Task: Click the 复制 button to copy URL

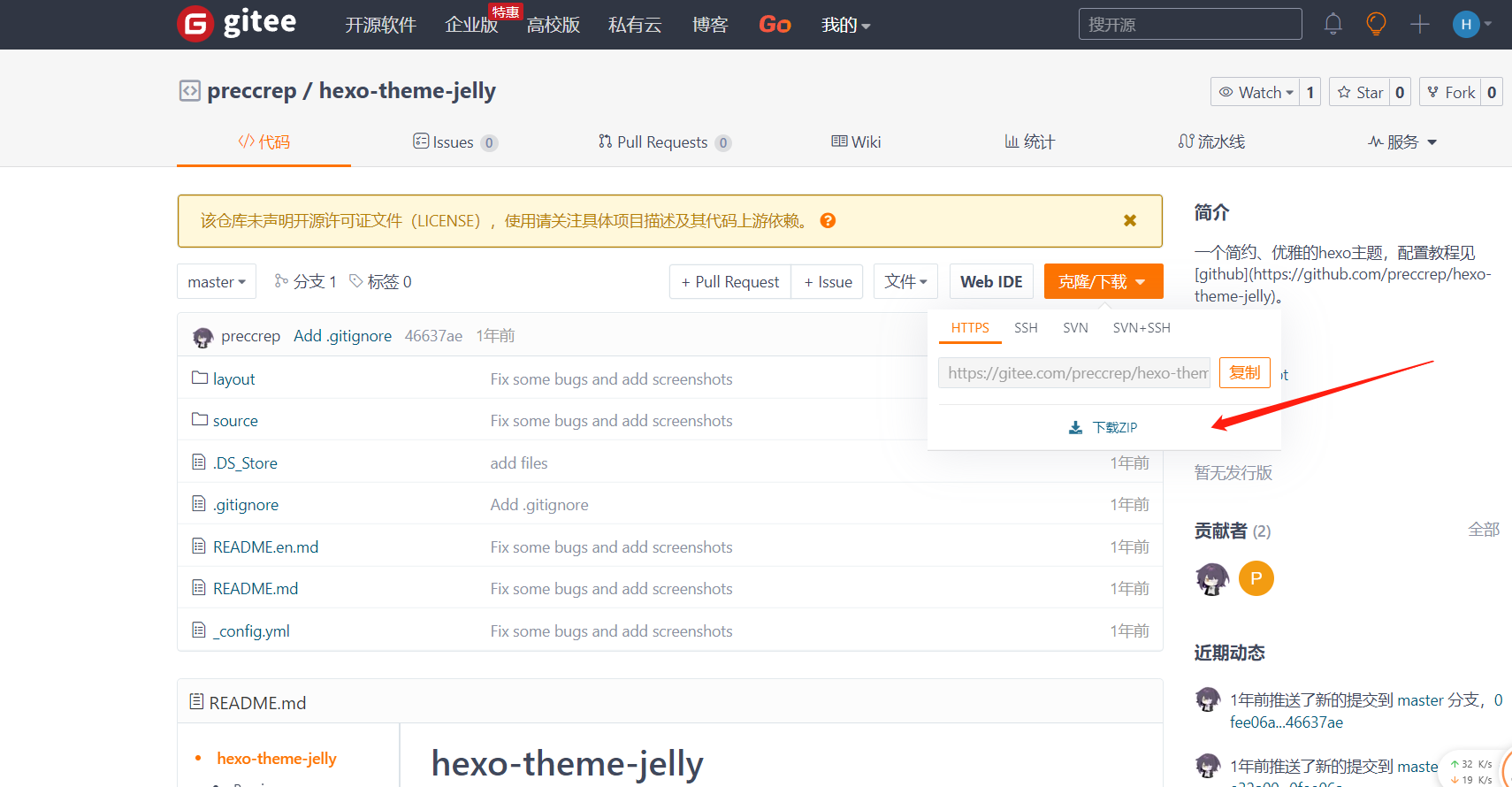Action: point(1244,373)
